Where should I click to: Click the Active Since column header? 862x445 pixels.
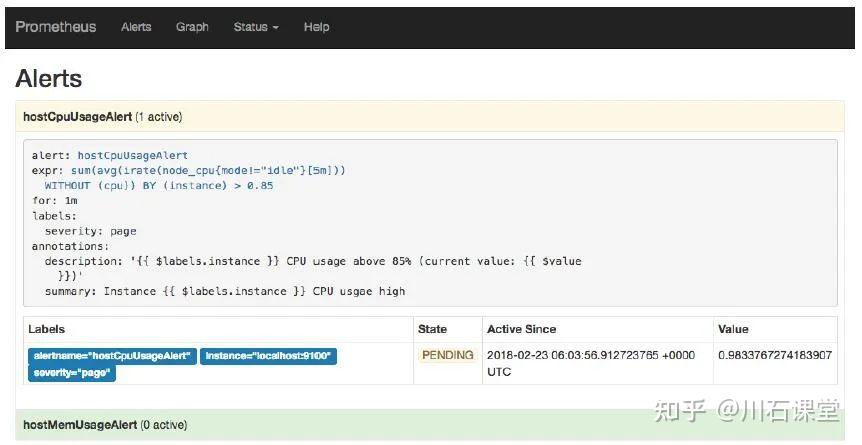[x=521, y=329]
